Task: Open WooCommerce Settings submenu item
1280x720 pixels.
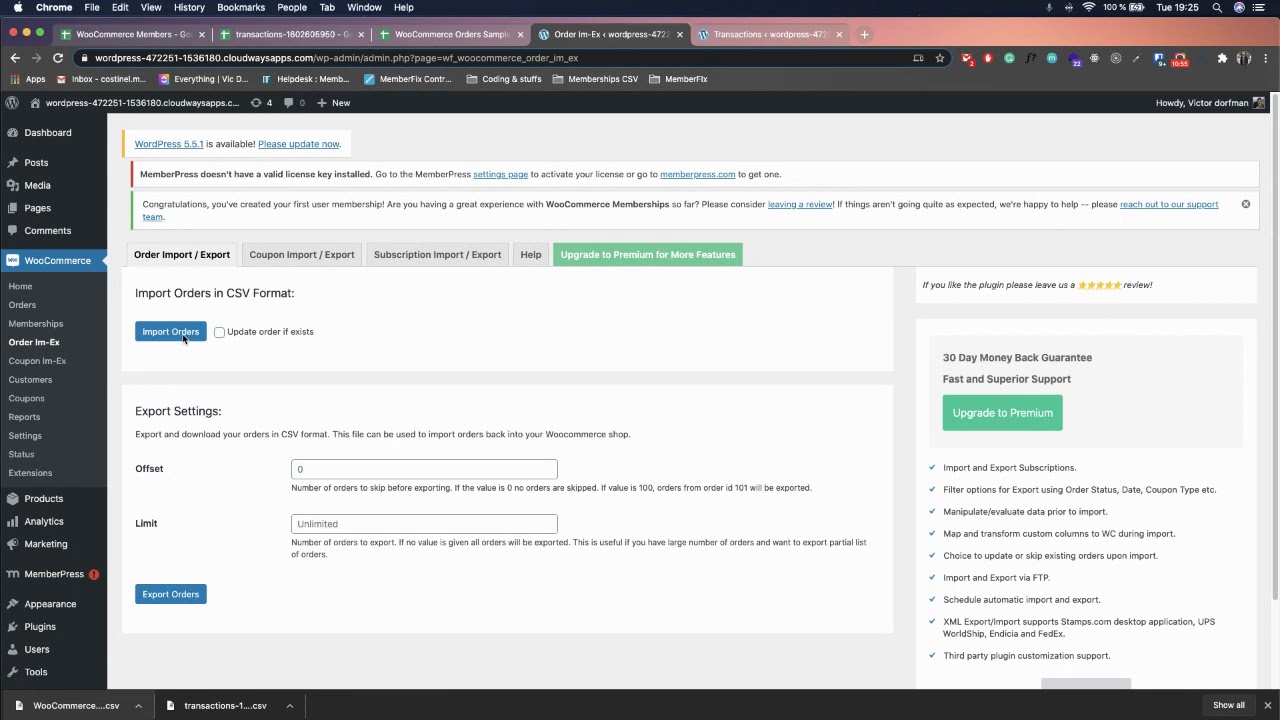Action: point(25,435)
